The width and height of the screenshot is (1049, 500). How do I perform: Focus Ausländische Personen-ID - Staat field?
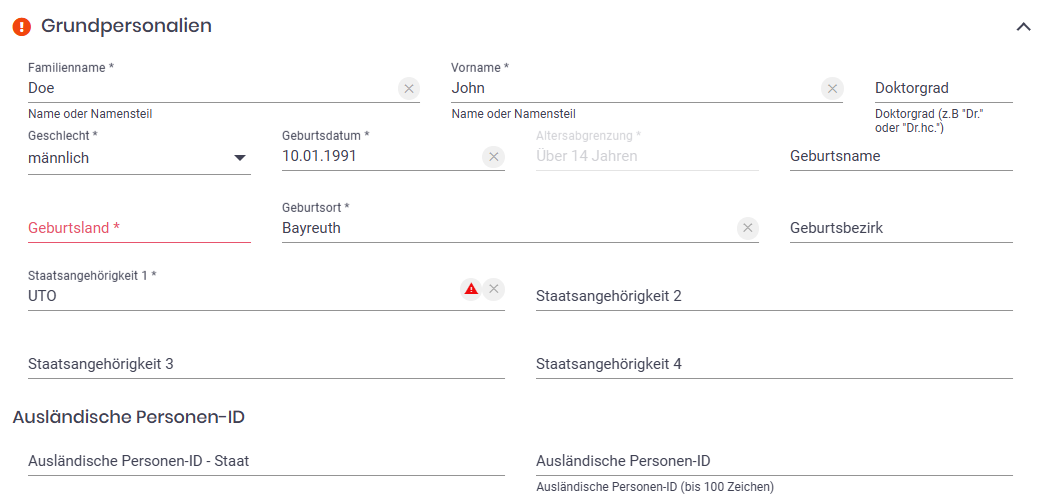click(x=265, y=462)
